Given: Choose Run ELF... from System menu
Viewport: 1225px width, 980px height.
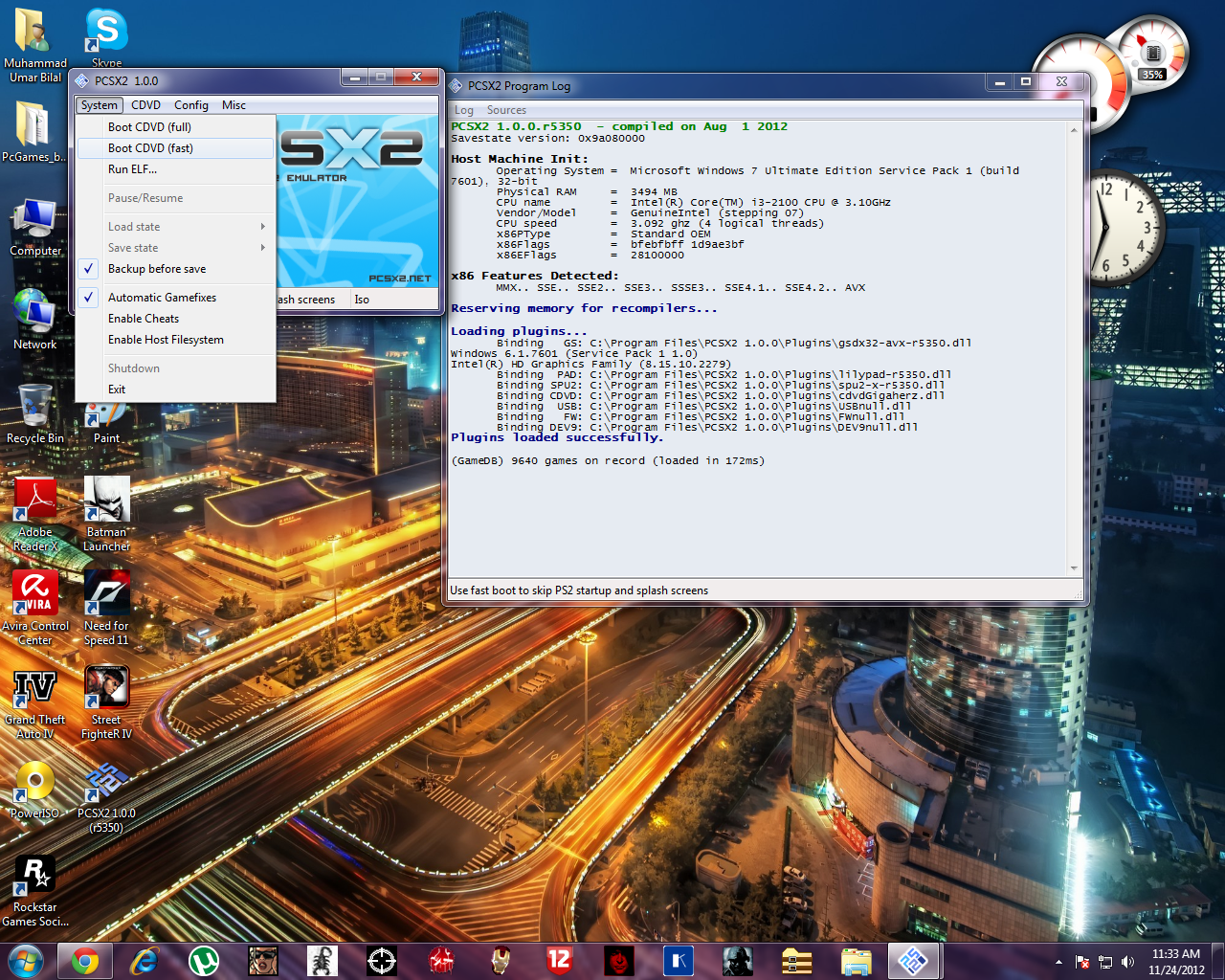Looking at the screenshot, I should pyautogui.click(x=175, y=169).
